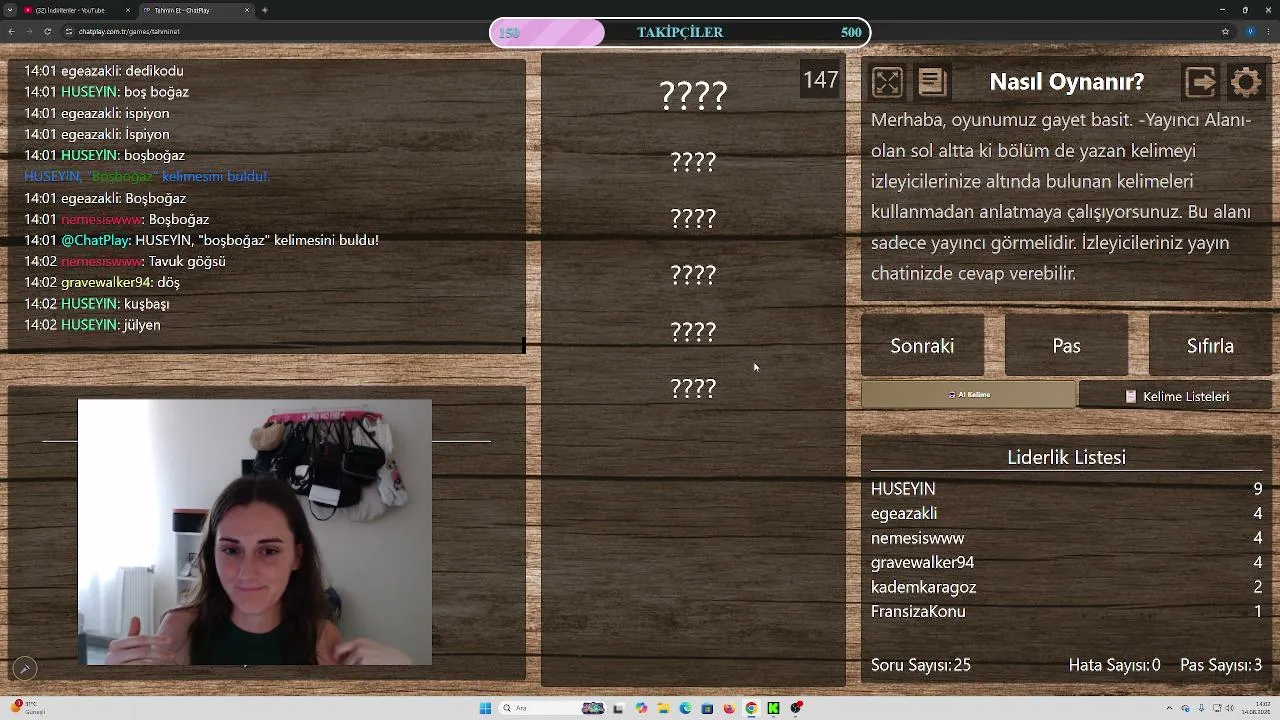Screen dimensions: 1280x720
Task: Click the Pas button
Action: [x=1066, y=346]
